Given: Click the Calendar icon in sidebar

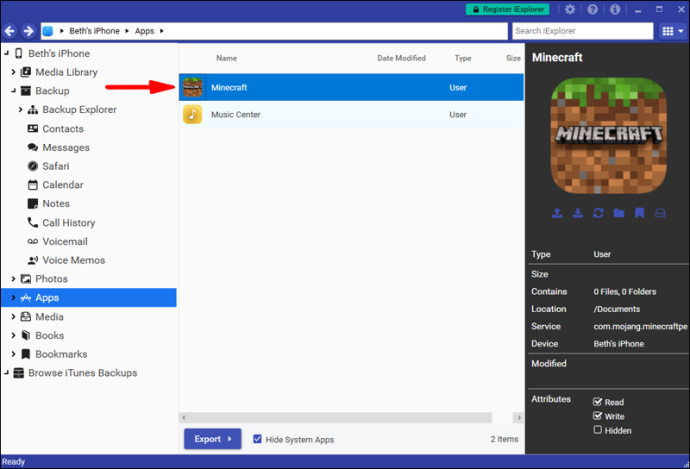Looking at the screenshot, I should coord(33,185).
